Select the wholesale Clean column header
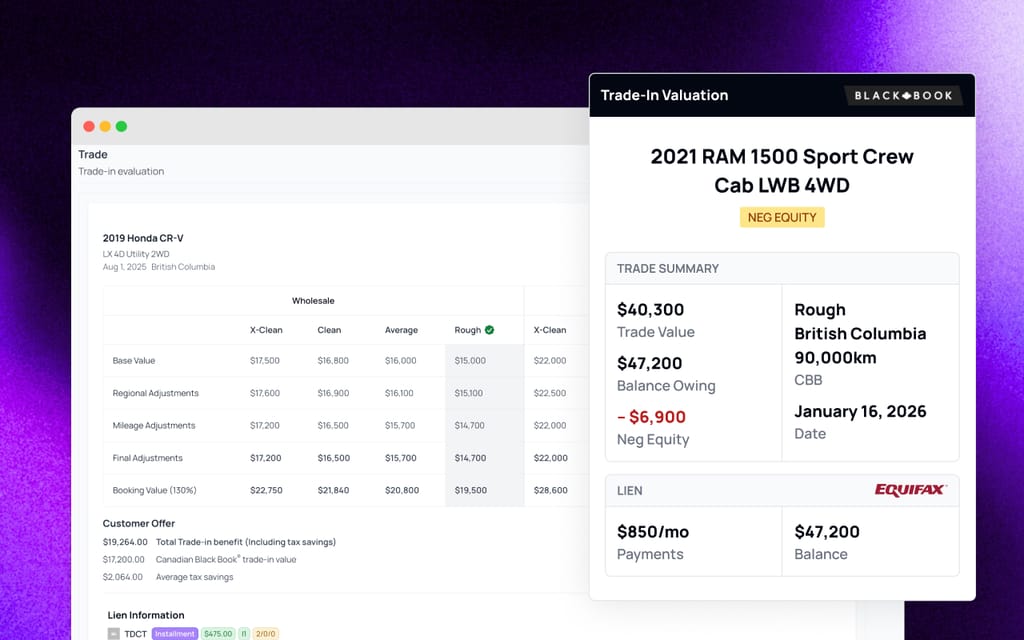 pos(329,330)
